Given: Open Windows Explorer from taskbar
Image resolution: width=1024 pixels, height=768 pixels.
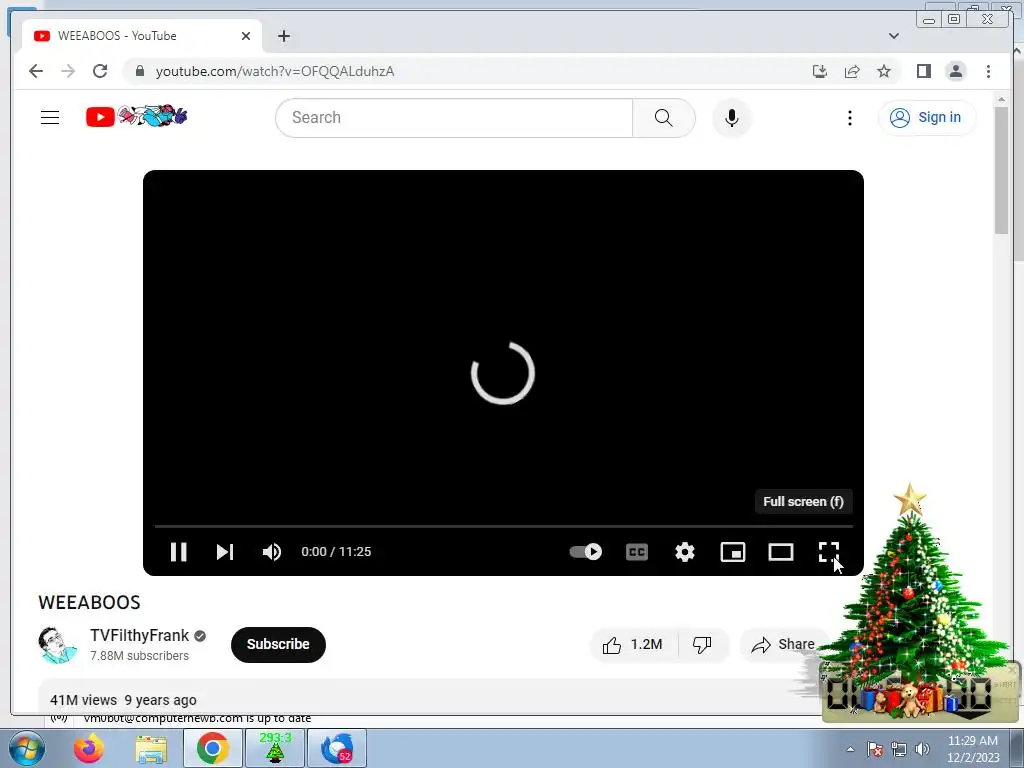Looking at the screenshot, I should click(x=151, y=748).
